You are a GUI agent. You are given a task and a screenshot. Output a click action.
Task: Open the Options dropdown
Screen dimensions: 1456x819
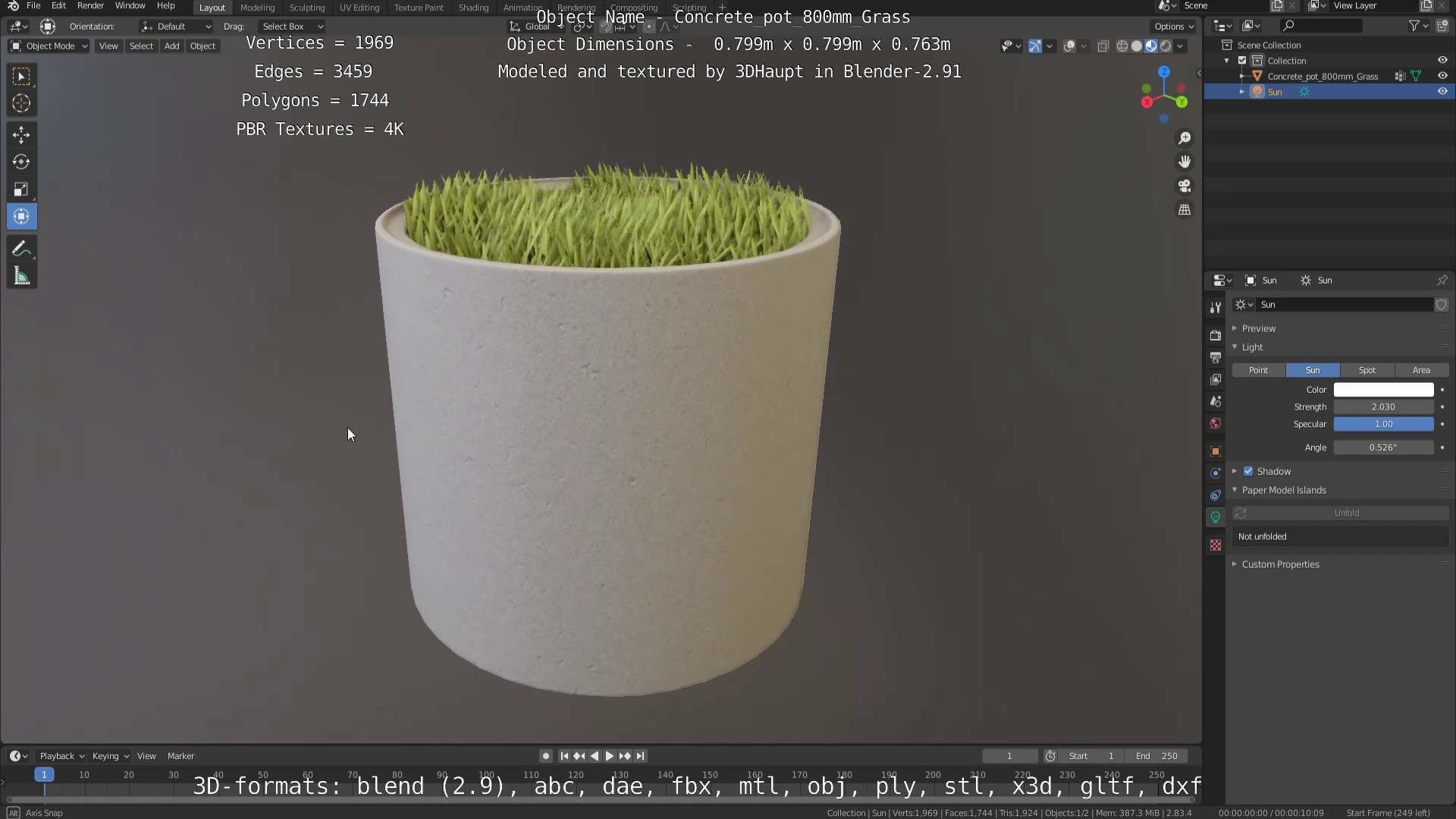(x=1174, y=27)
